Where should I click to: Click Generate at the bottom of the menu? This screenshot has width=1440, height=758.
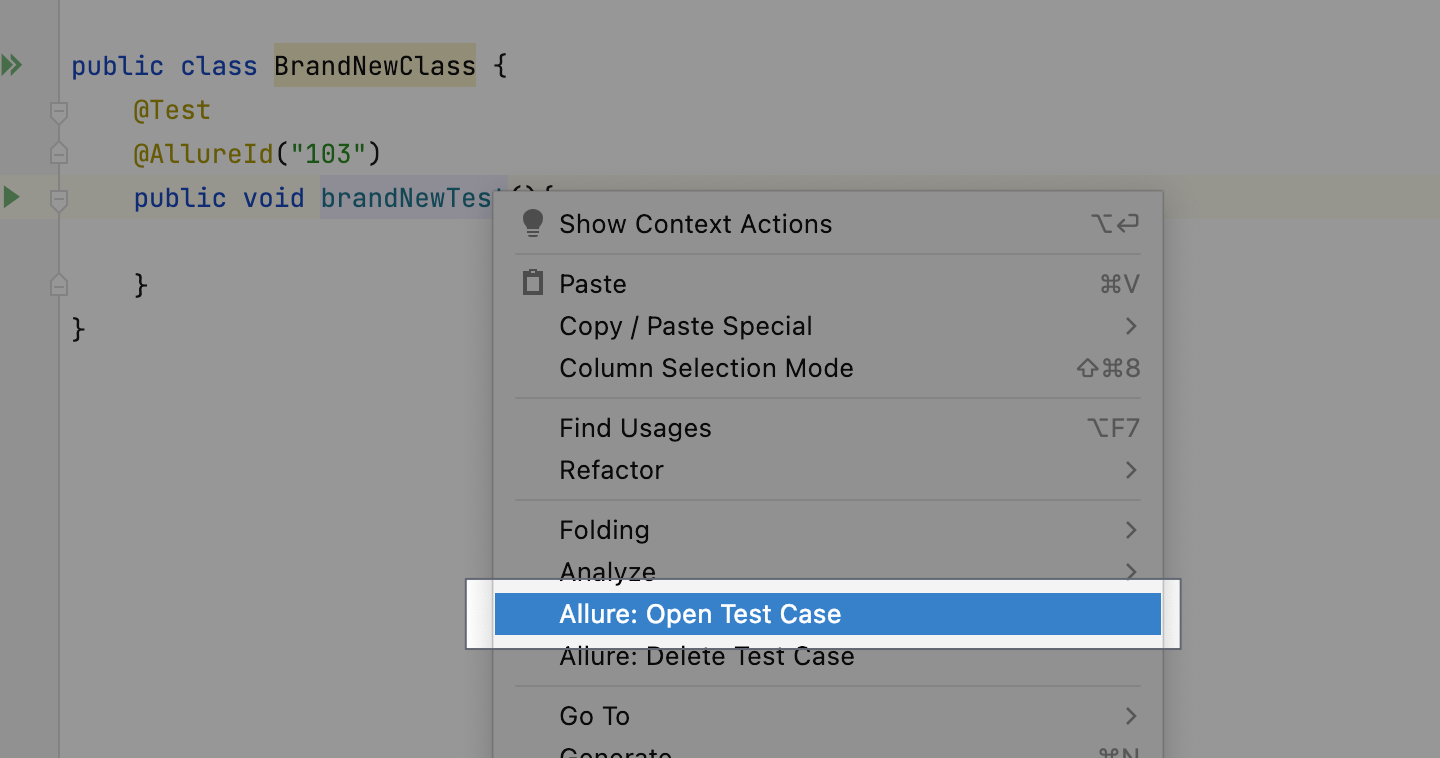(x=614, y=751)
